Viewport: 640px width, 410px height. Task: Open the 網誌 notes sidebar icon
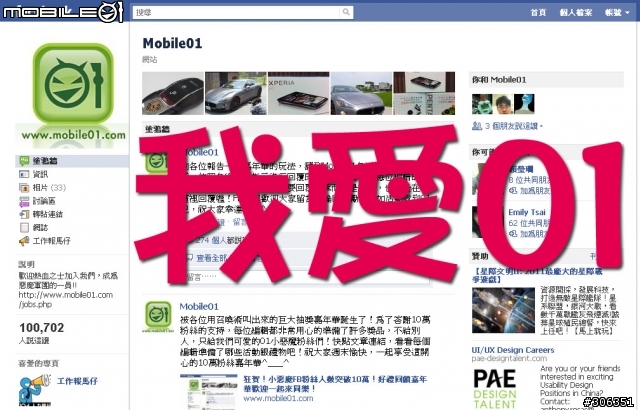(24, 228)
